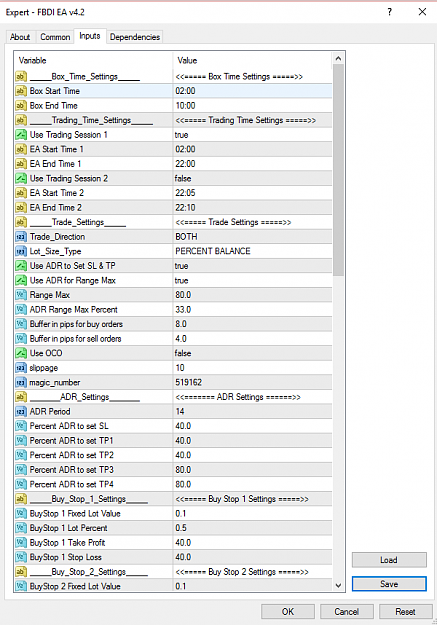Click the magic_number integer icon

tap(21, 382)
